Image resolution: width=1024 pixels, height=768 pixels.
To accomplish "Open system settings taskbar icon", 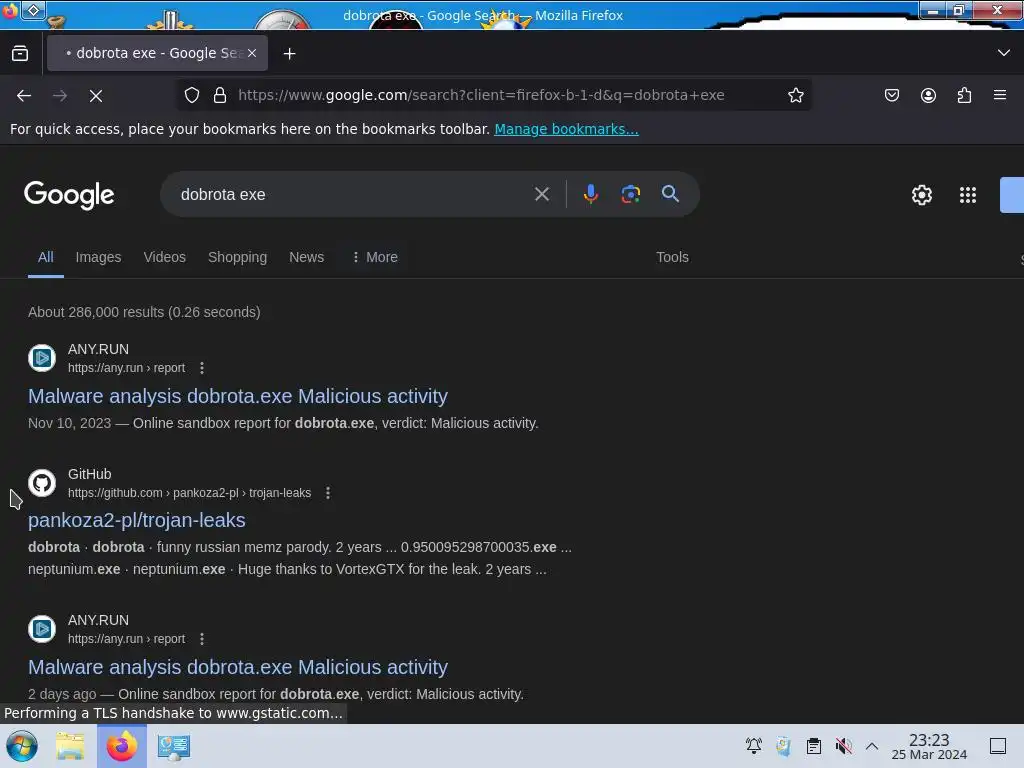I will 174,746.
